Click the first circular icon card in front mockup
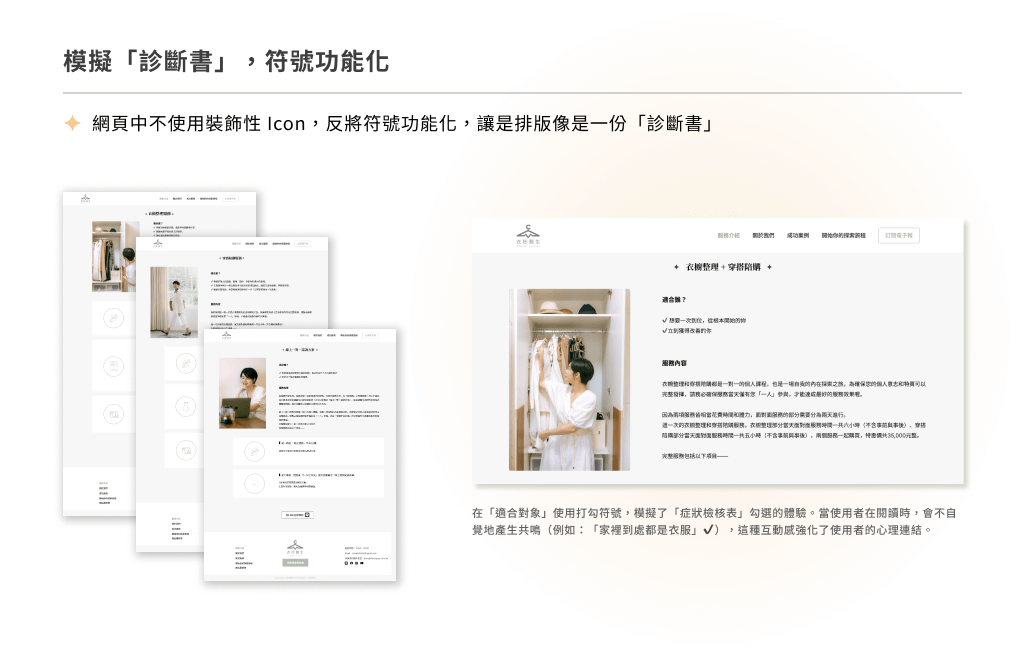The width and height of the screenshot is (1024, 658). 256,451
